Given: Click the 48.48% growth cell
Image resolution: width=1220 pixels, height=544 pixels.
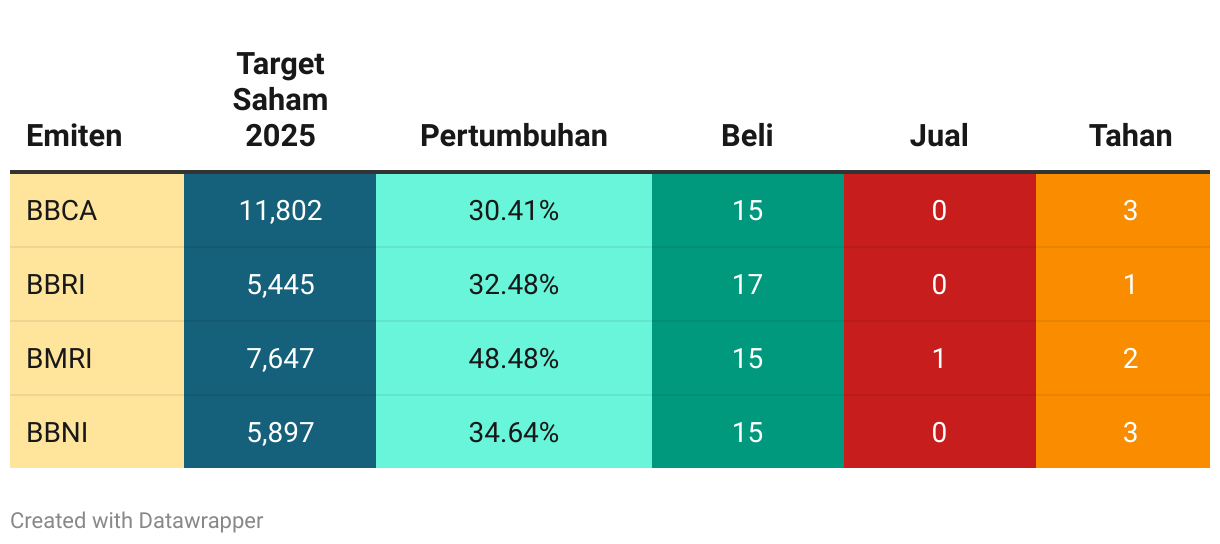Looking at the screenshot, I should click(514, 359).
